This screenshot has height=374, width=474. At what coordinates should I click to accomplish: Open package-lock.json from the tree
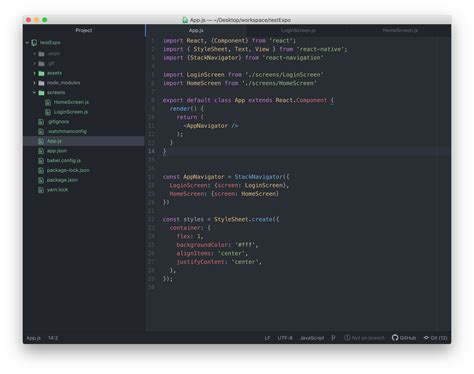coord(68,170)
